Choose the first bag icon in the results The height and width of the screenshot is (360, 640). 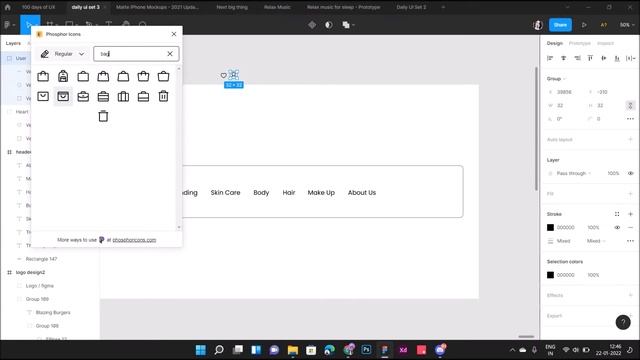43,76
